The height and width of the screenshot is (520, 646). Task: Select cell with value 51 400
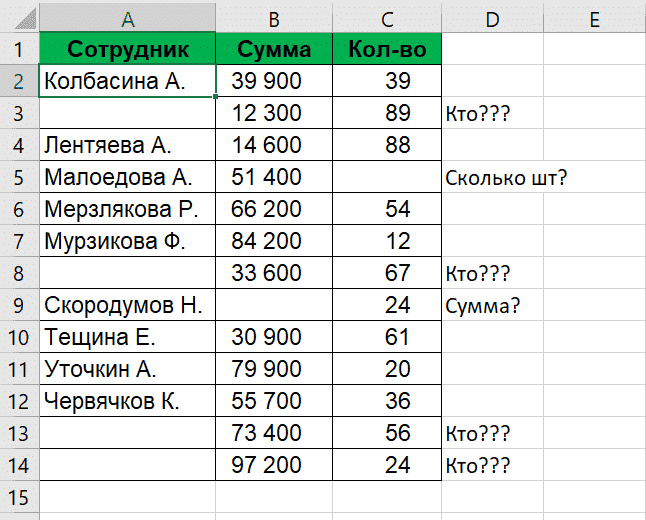click(x=274, y=177)
